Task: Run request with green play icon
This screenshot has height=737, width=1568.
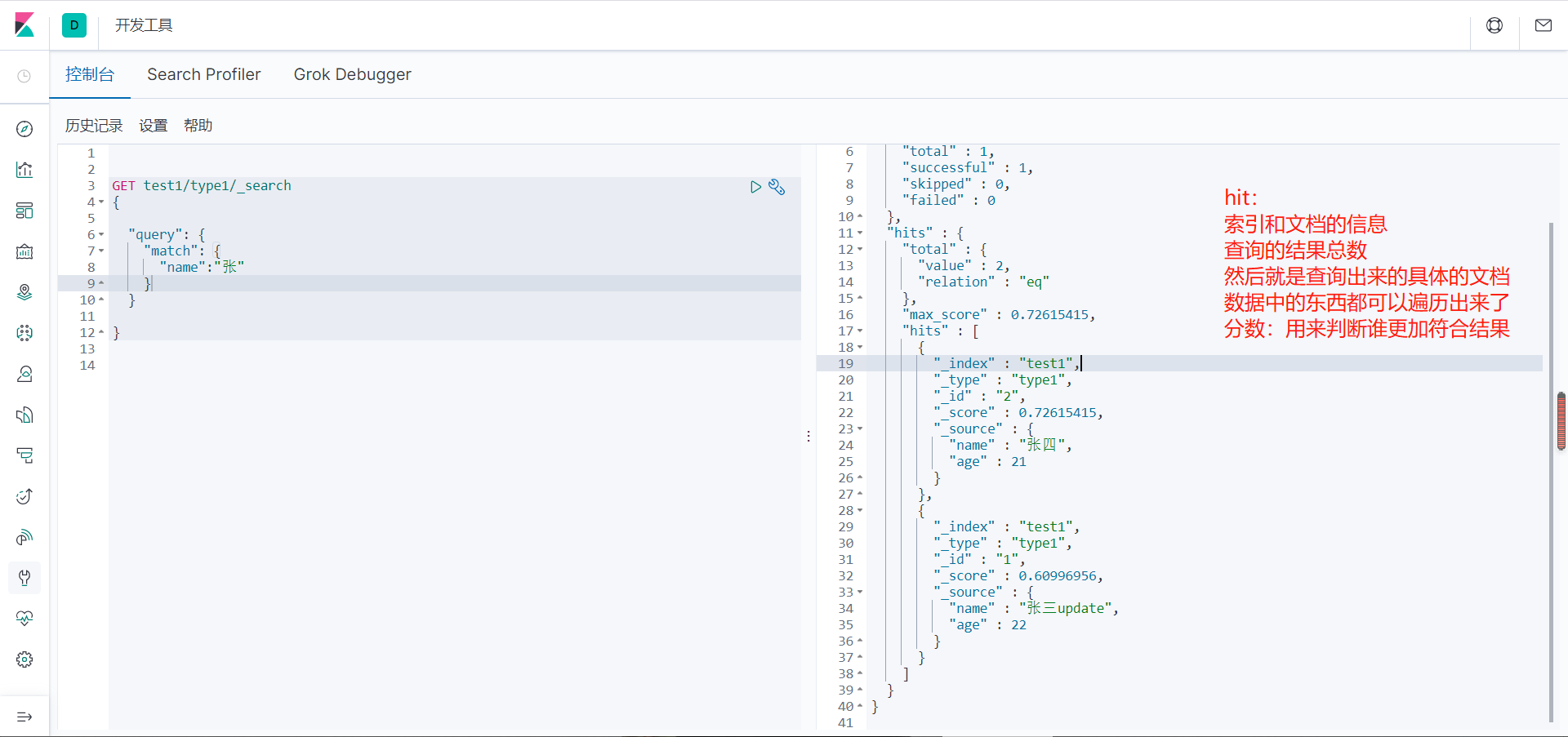Action: [x=755, y=187]
